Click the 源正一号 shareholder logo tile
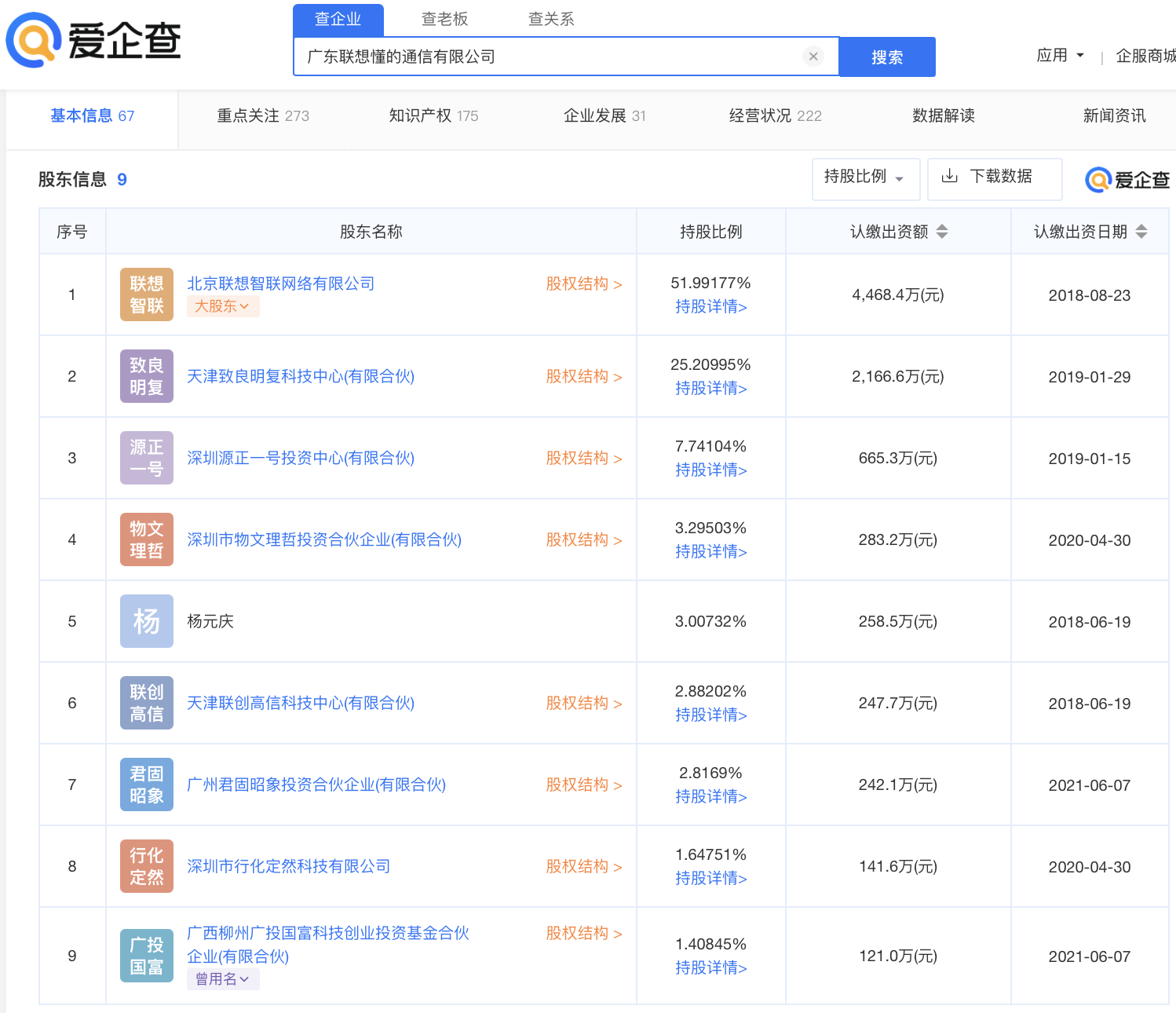 point(147,458)
